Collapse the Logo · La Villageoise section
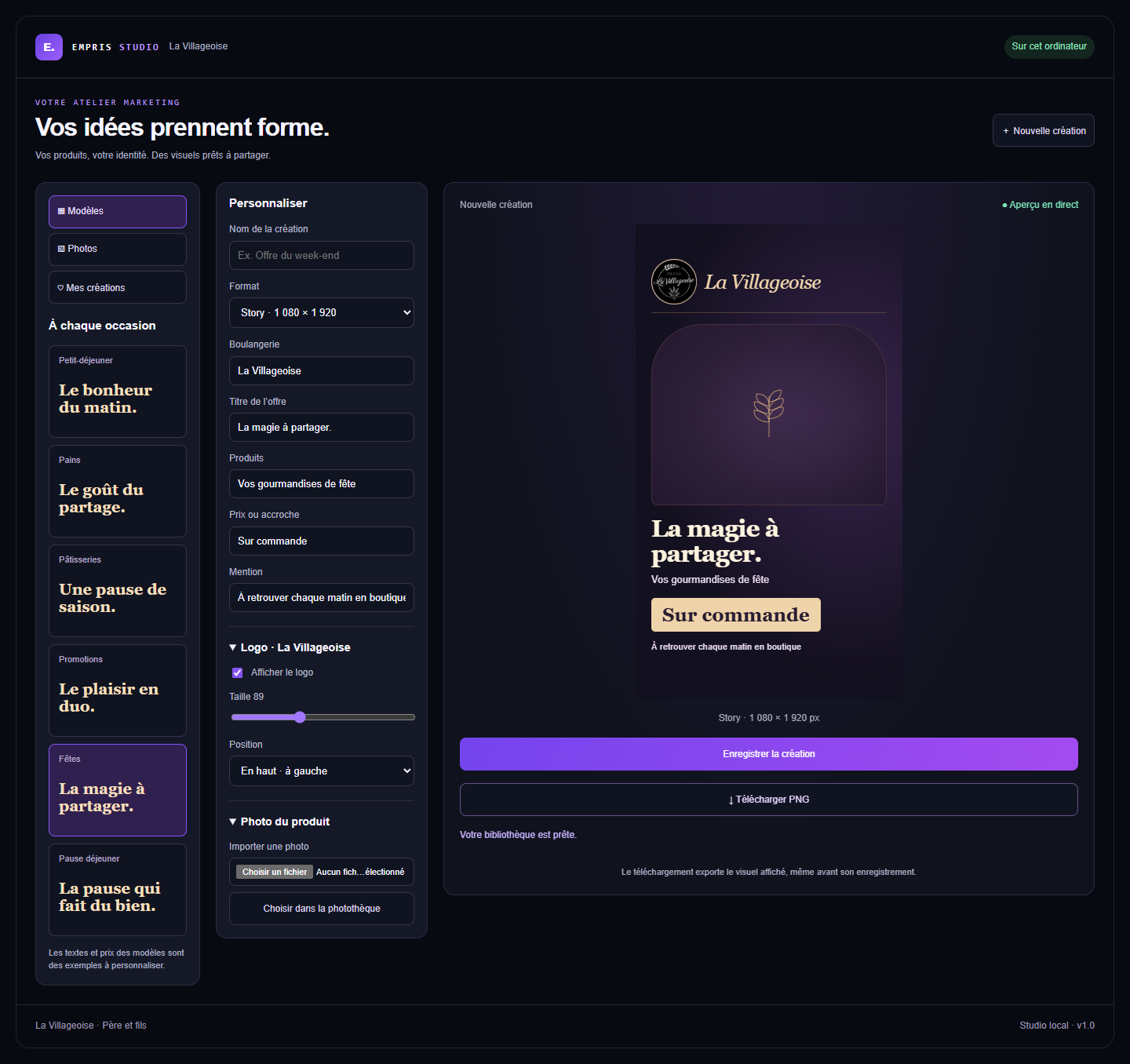This screenshot has width=1130, height=1064. point(290,647)
